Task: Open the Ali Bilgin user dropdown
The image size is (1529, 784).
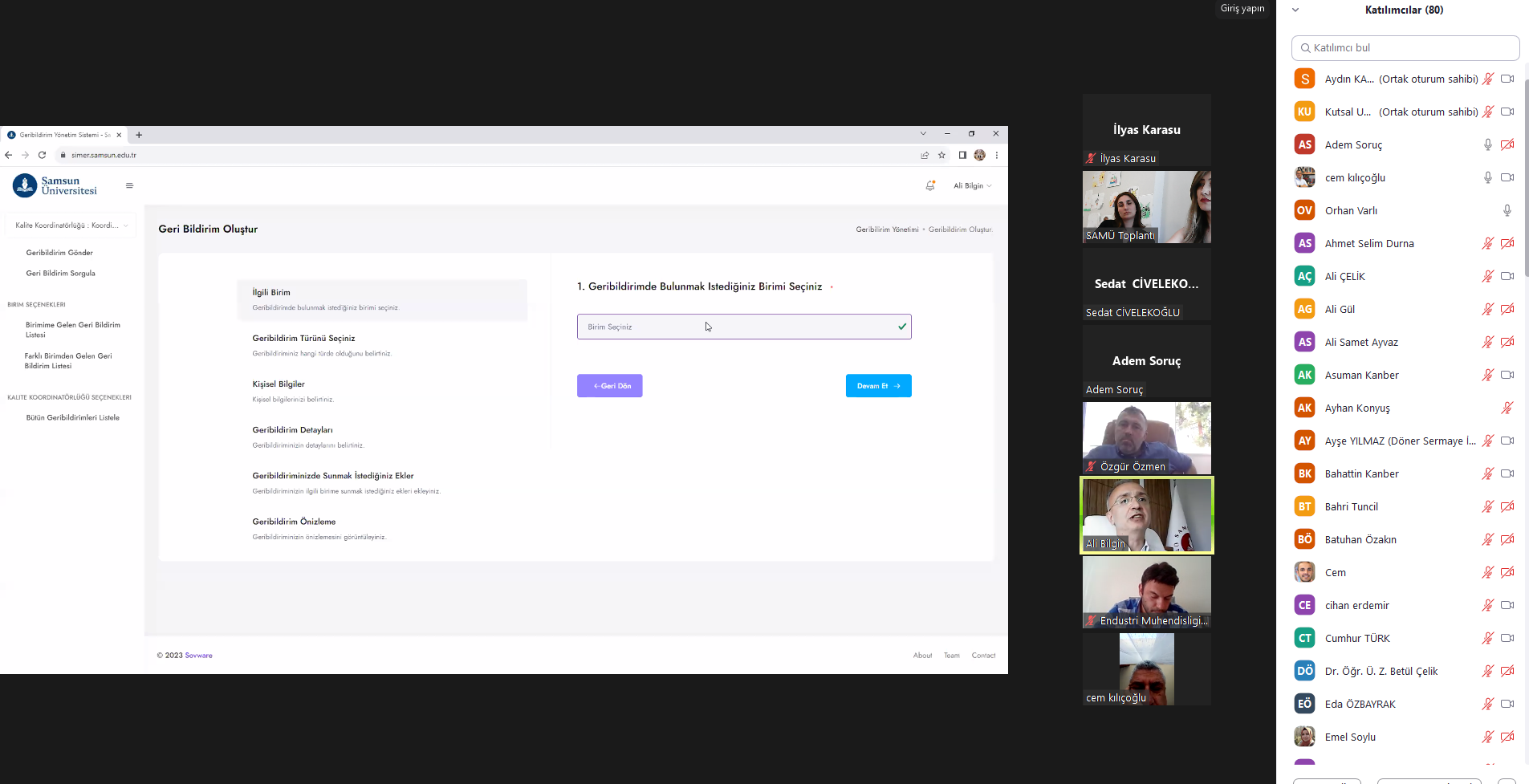Action: pyautogui.click(x=972, y=185)
